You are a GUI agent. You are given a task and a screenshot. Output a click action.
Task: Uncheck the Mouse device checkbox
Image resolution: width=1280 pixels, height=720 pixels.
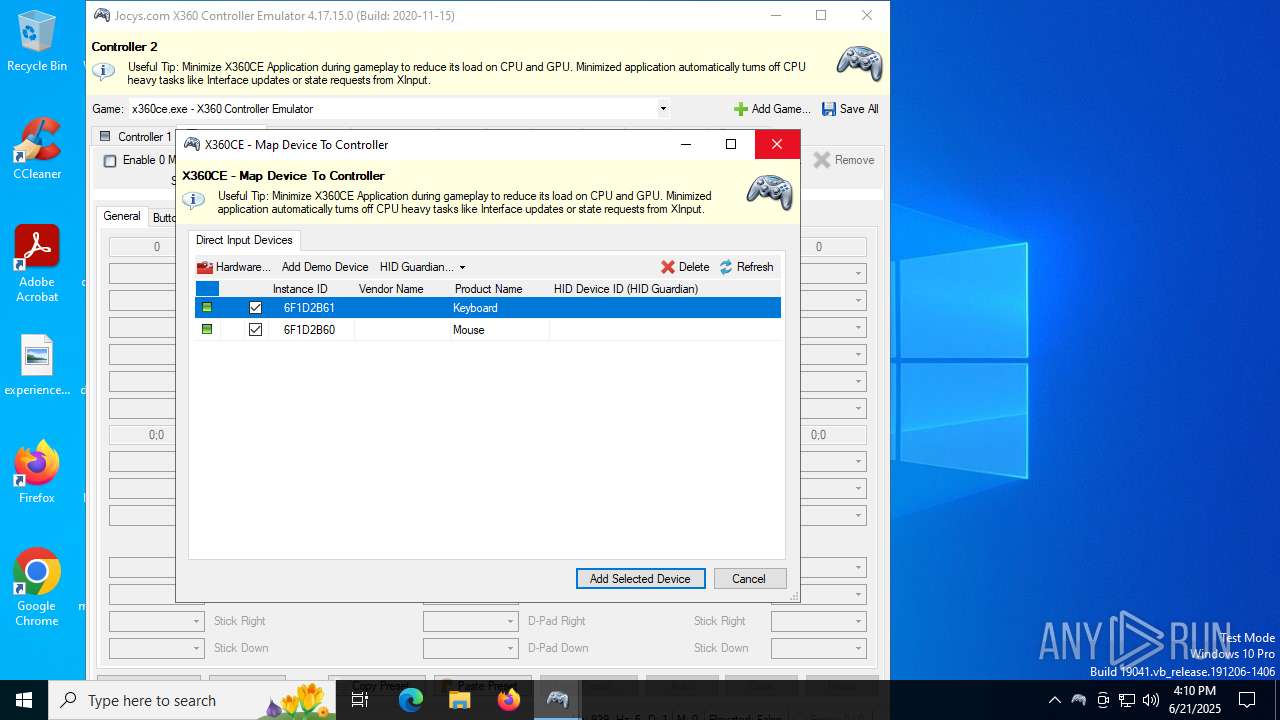coord(256,329)
